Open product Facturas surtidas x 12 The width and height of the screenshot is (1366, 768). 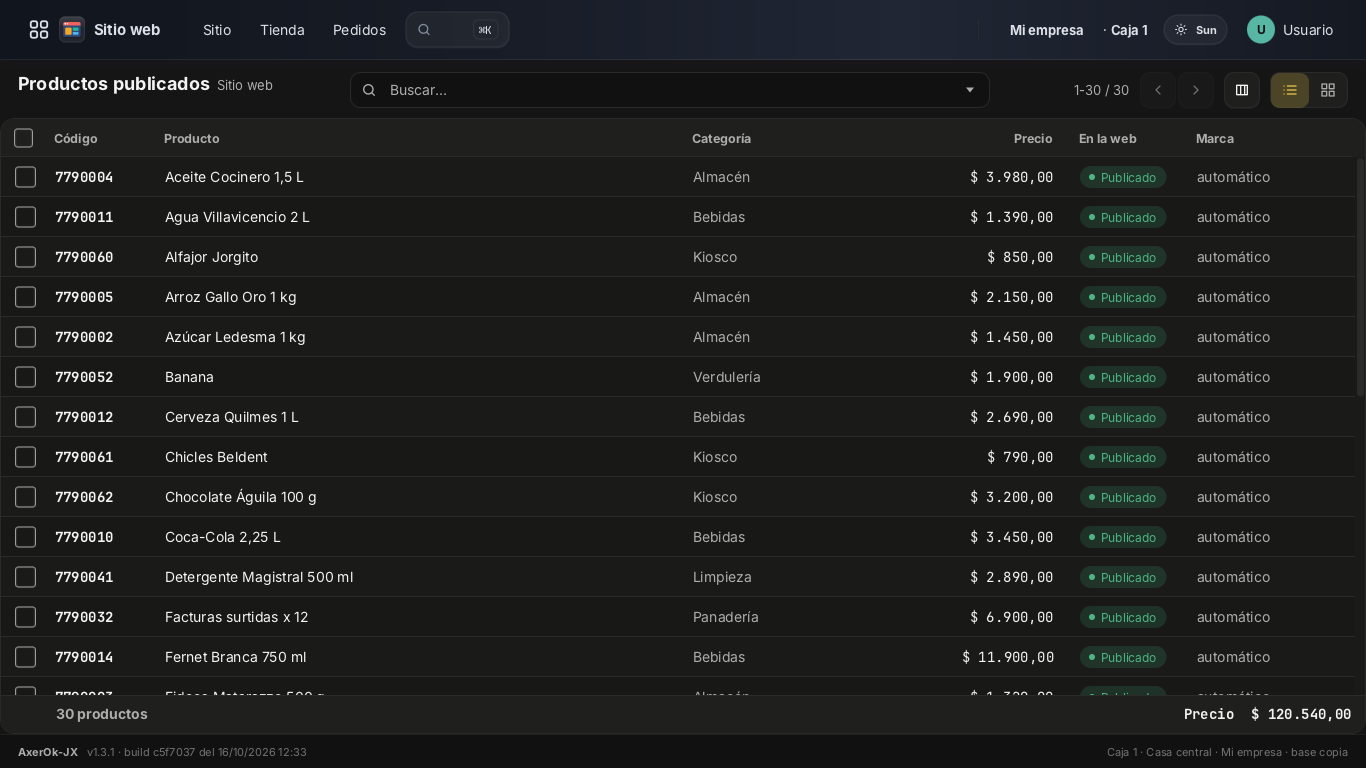[x=237, y=617]
